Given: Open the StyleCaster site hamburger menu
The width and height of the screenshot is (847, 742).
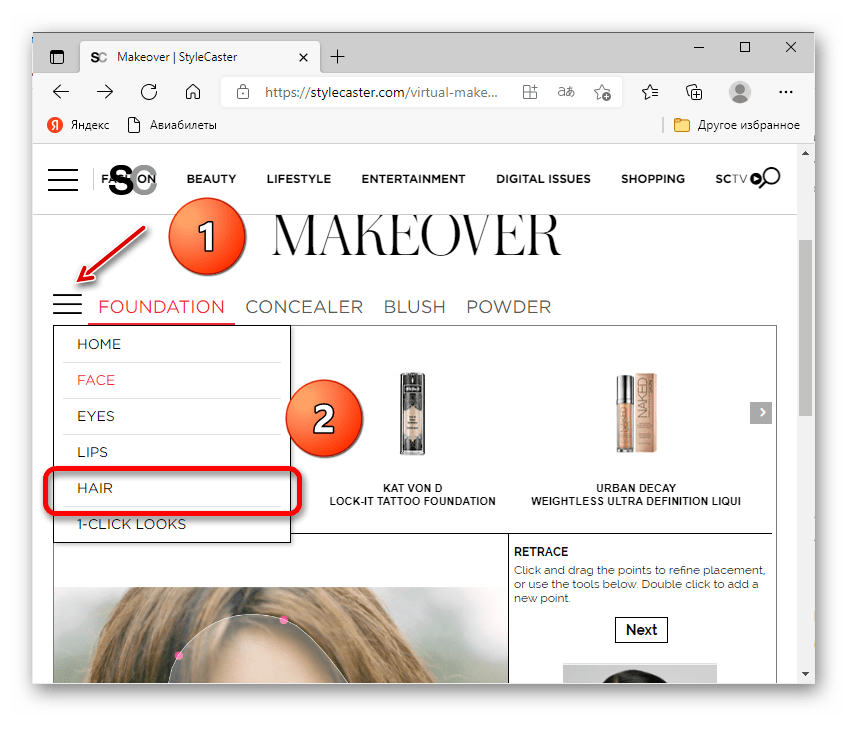Looking at the screenshot, I should 63,180.
